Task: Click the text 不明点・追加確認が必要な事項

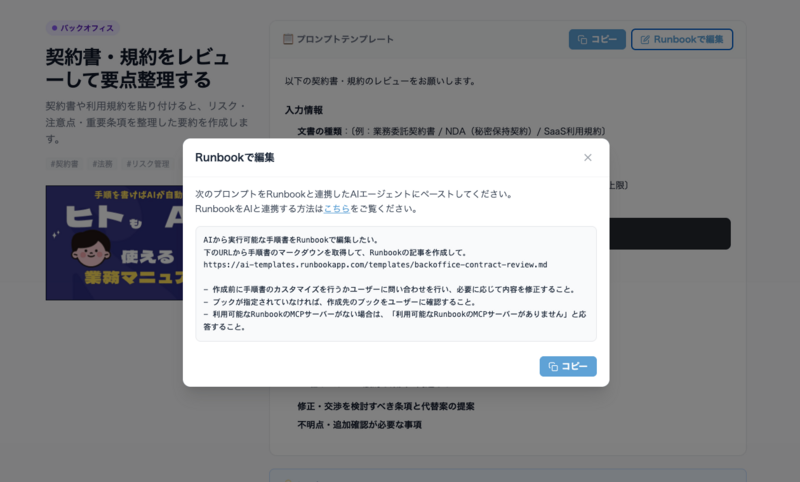Action: click(x=359, y=424)
